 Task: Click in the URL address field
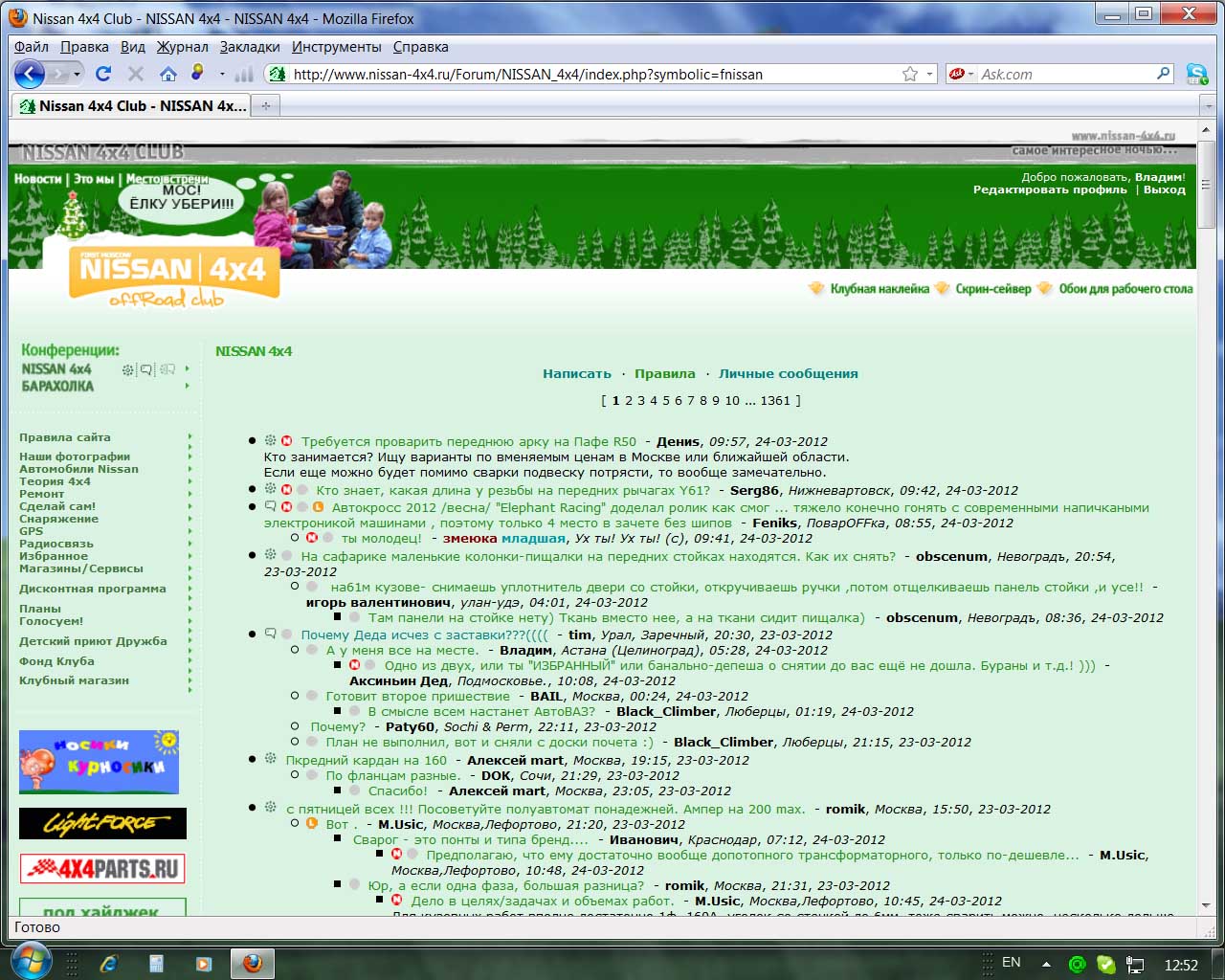[x=593, y=74]
